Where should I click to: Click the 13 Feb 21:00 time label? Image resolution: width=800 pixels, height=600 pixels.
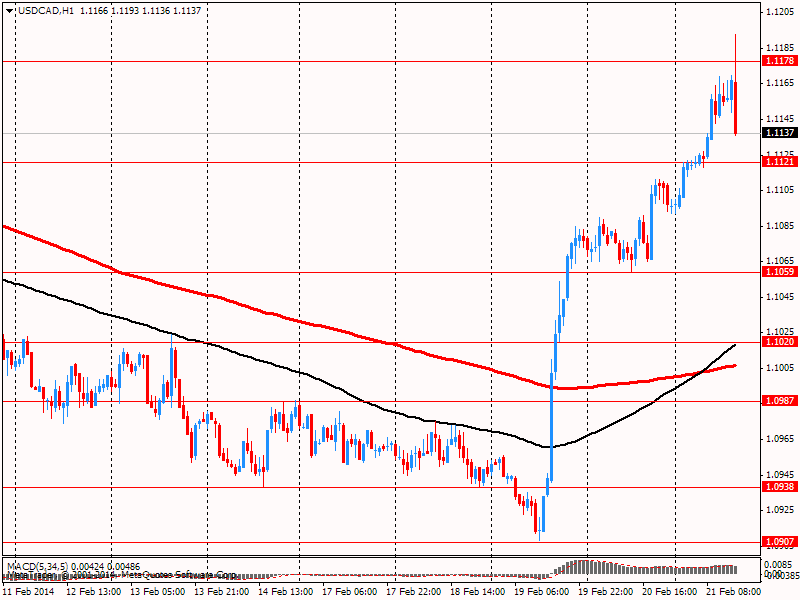pos(222,592)
